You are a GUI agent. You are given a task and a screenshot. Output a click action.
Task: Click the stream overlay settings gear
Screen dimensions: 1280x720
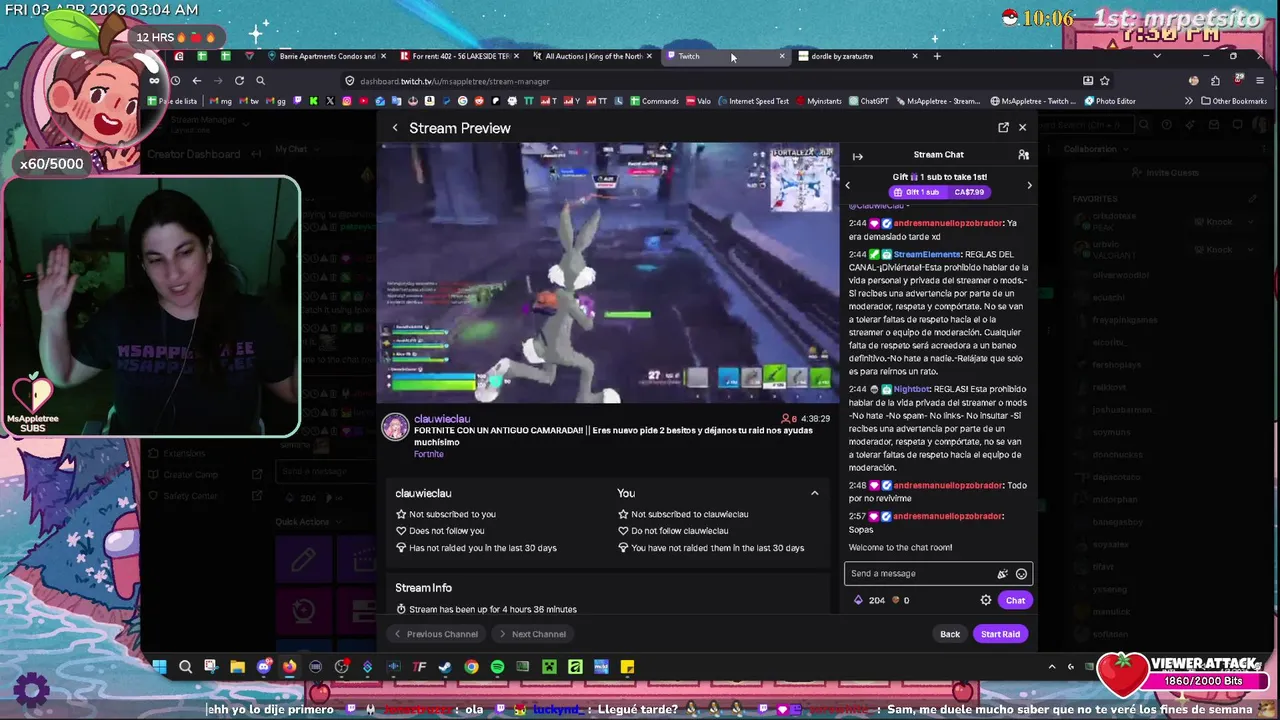coord(32,689)
